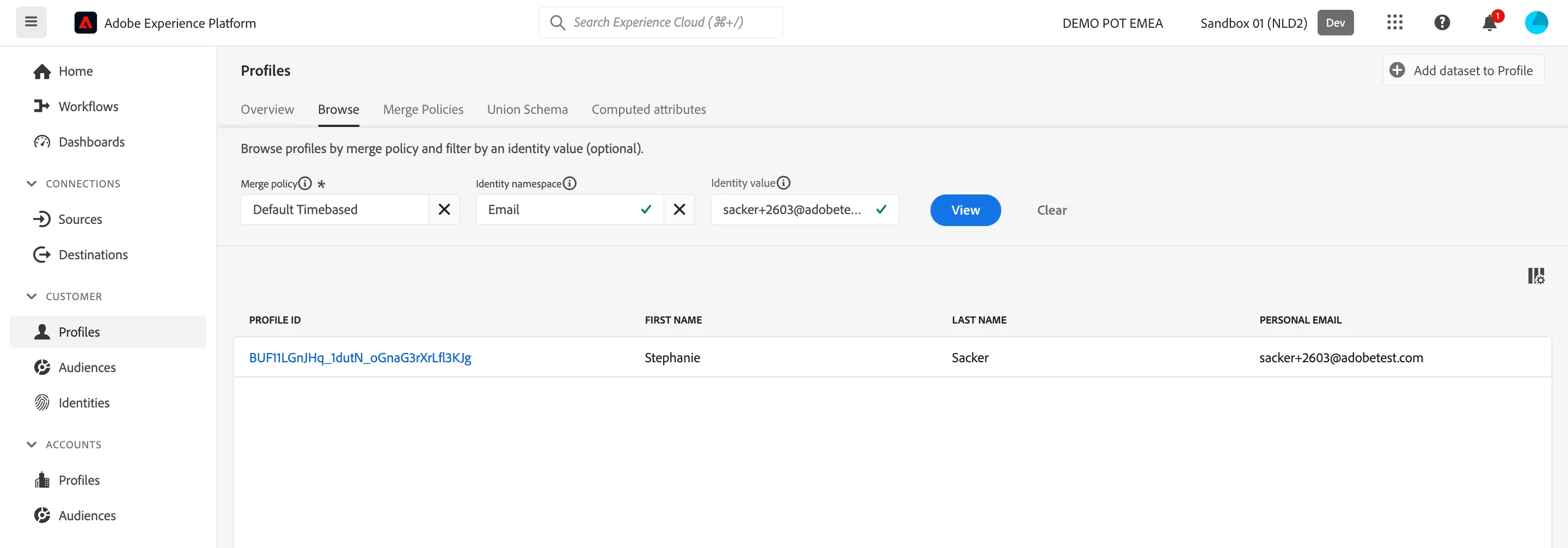
Task: Open the column settings icon above the table
Action: (x=1536, y=276)
